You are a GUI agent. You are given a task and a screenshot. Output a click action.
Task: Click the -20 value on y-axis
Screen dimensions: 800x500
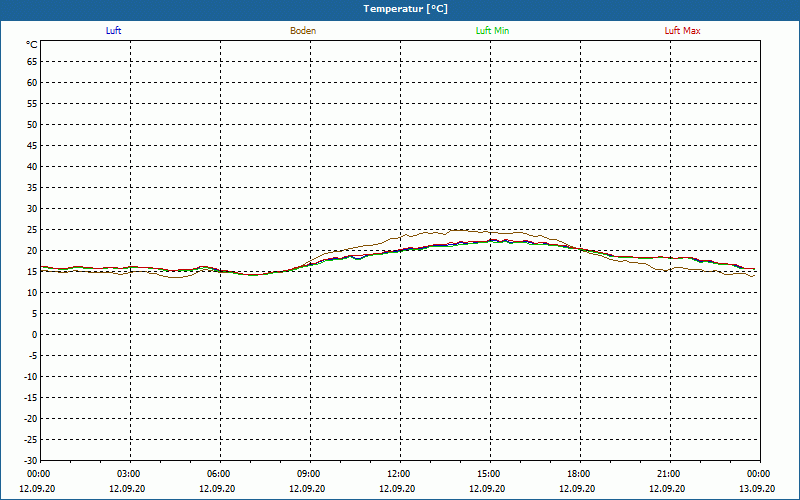pos(31,418)
